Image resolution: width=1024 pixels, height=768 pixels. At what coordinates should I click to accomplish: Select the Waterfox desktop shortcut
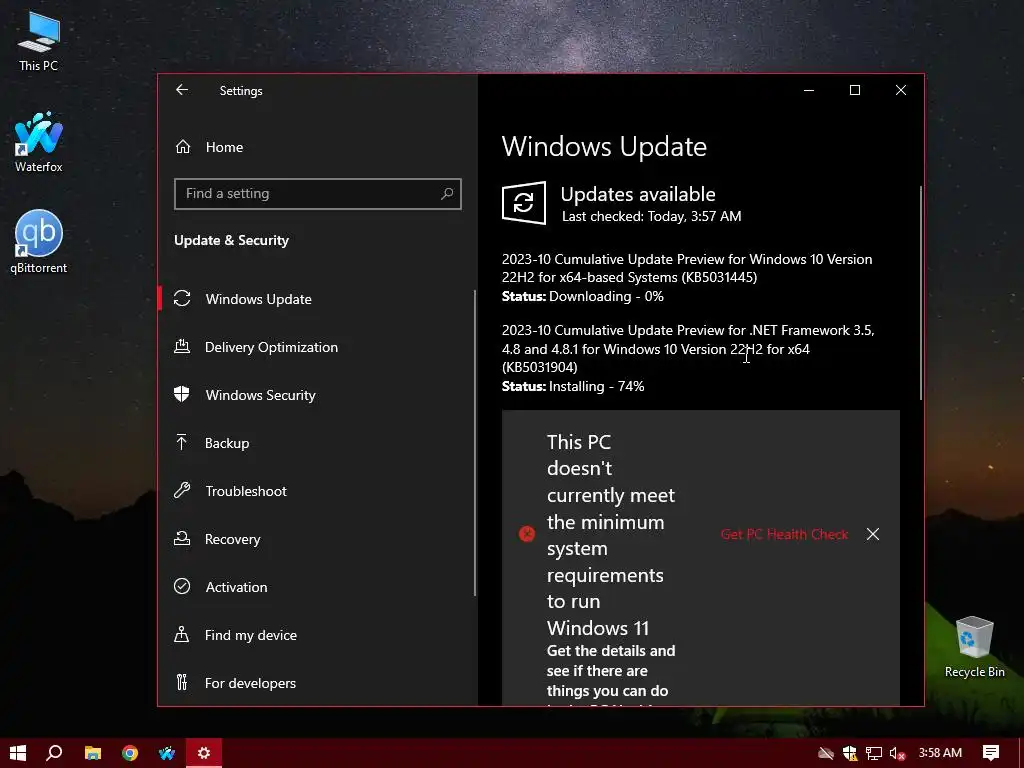(39, 142)
